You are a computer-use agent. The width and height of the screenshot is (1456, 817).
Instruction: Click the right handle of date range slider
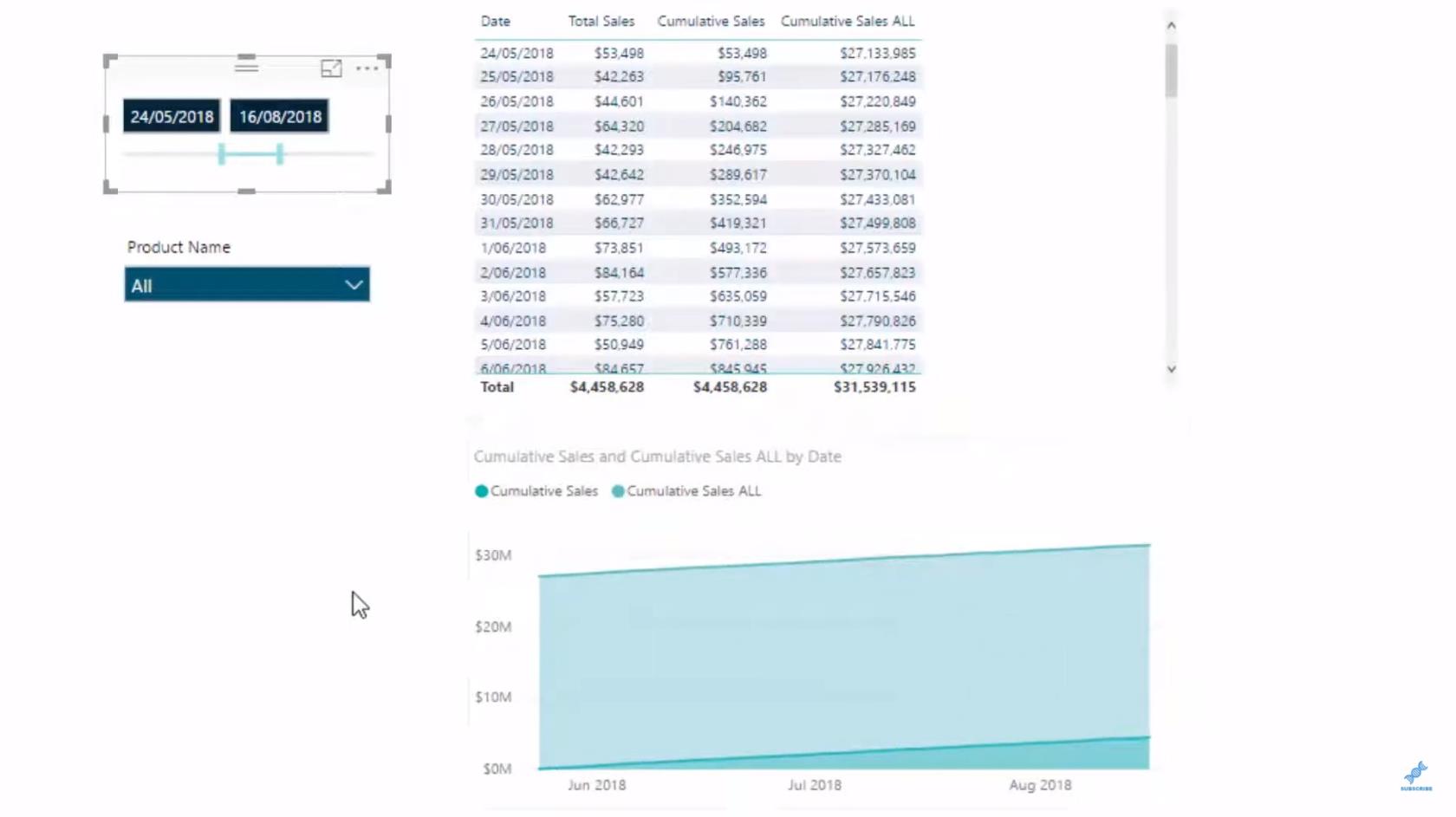pyautogui.click(x=280, y=154)
